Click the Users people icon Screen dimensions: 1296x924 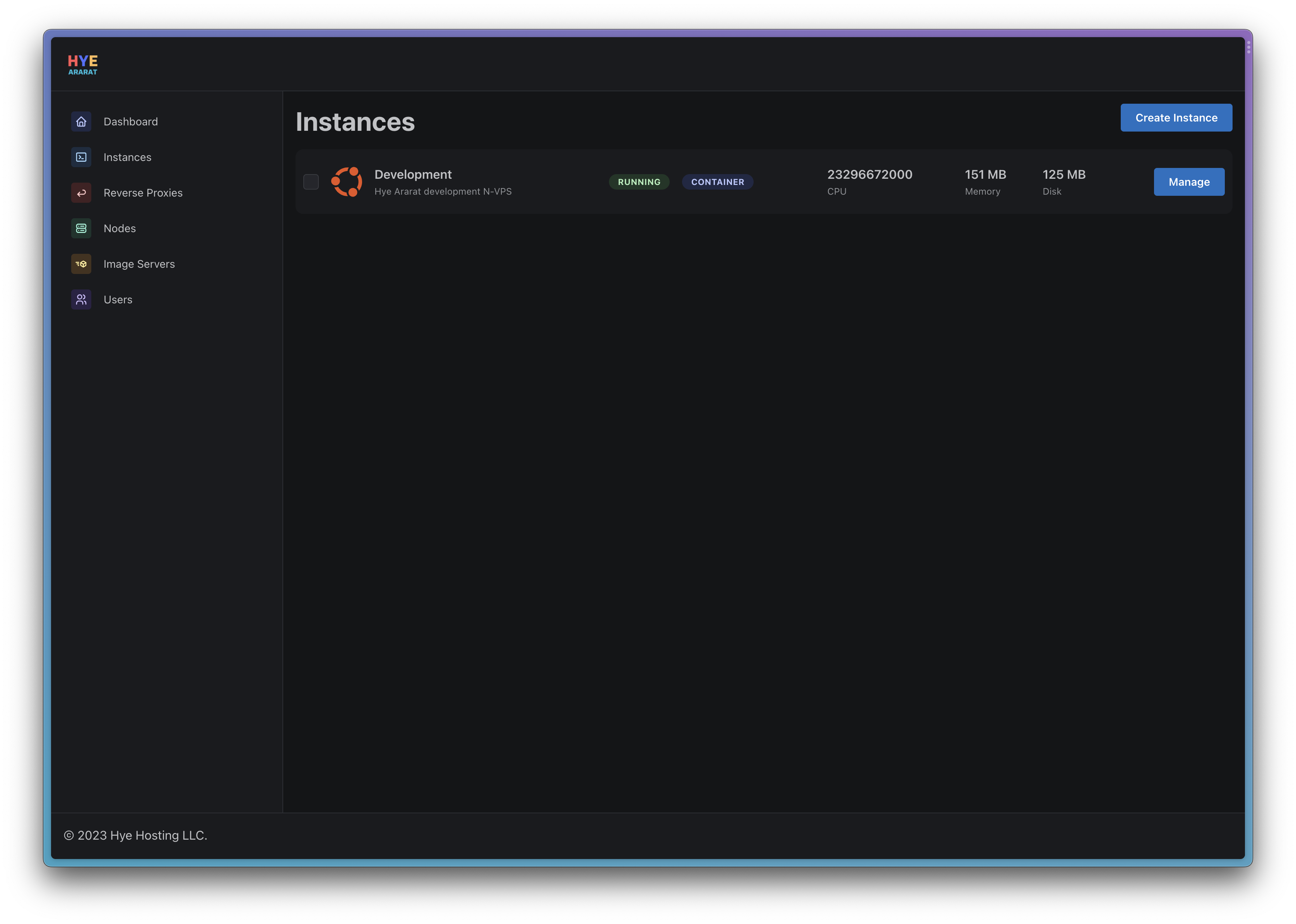click(81, 299)
